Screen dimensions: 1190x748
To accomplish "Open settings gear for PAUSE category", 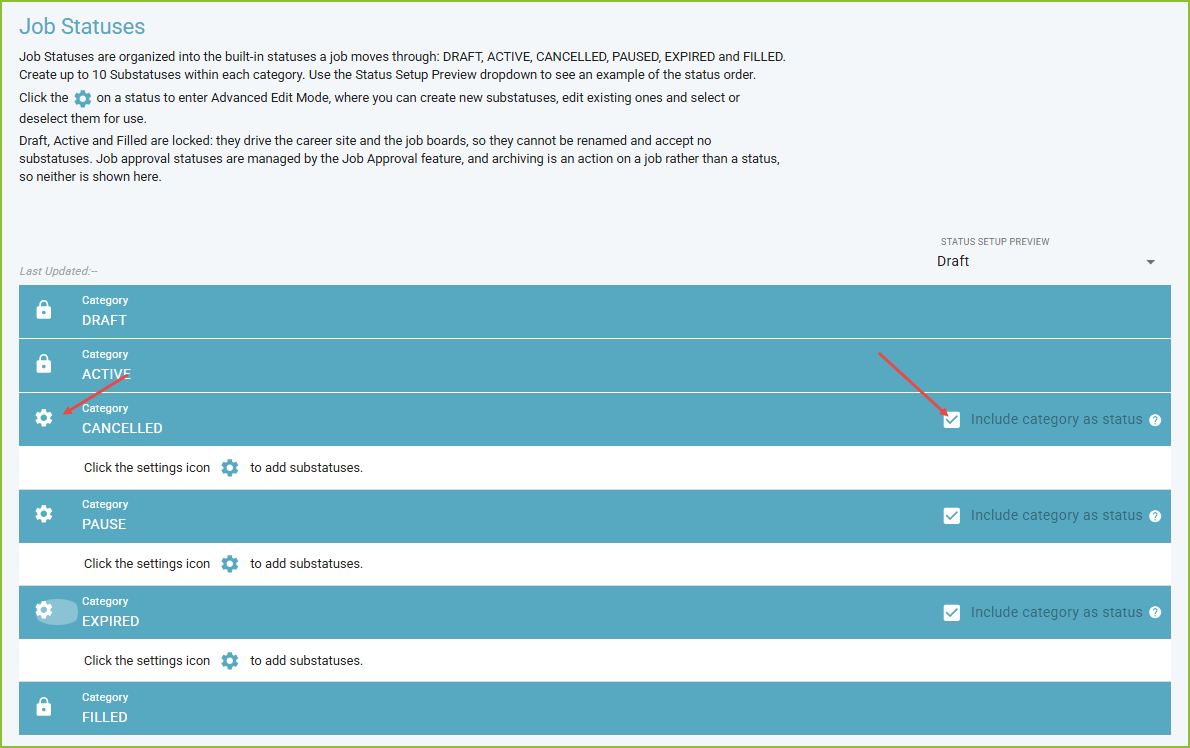I will click(44, 514).
